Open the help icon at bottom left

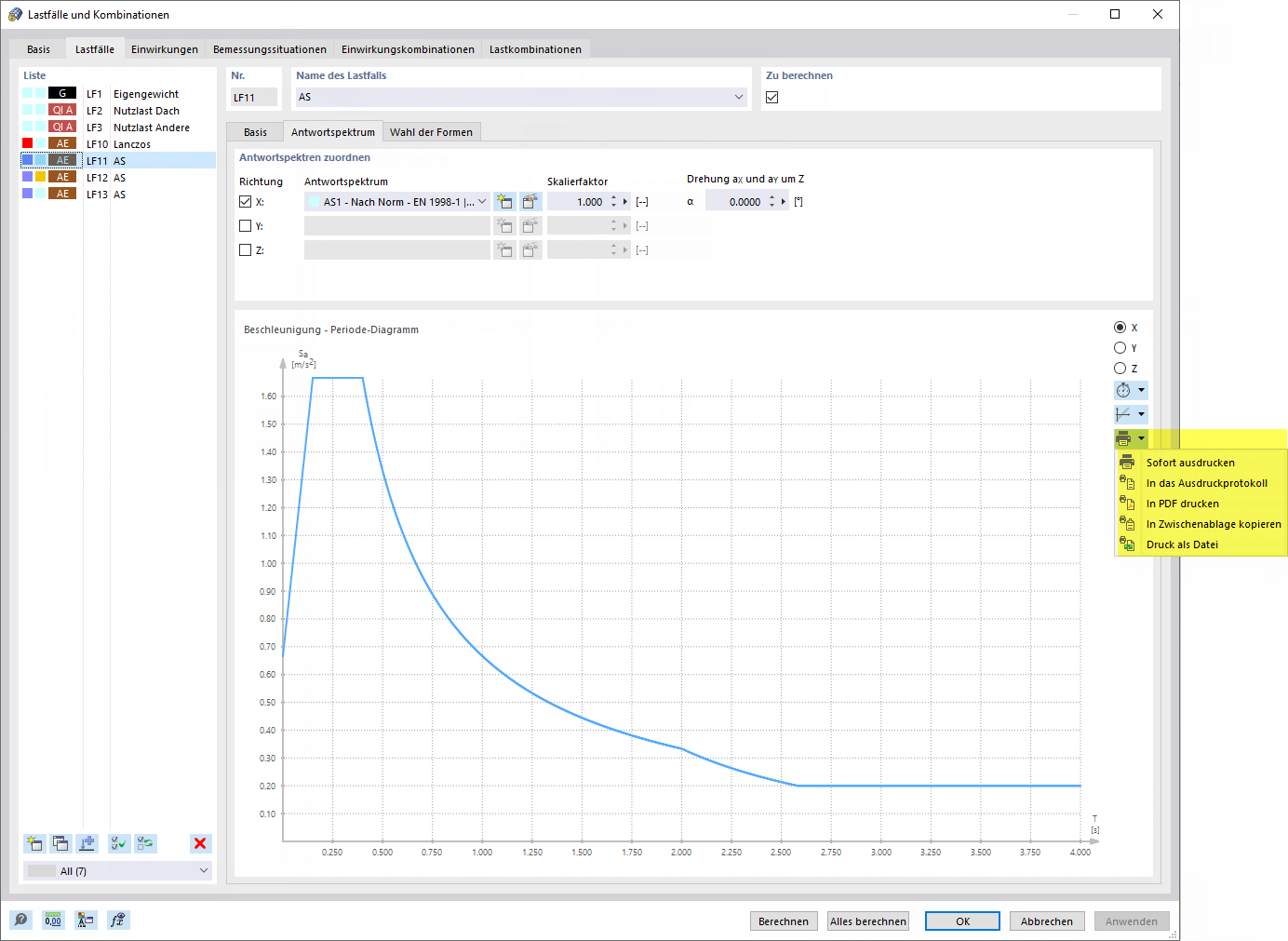point(20,920)
